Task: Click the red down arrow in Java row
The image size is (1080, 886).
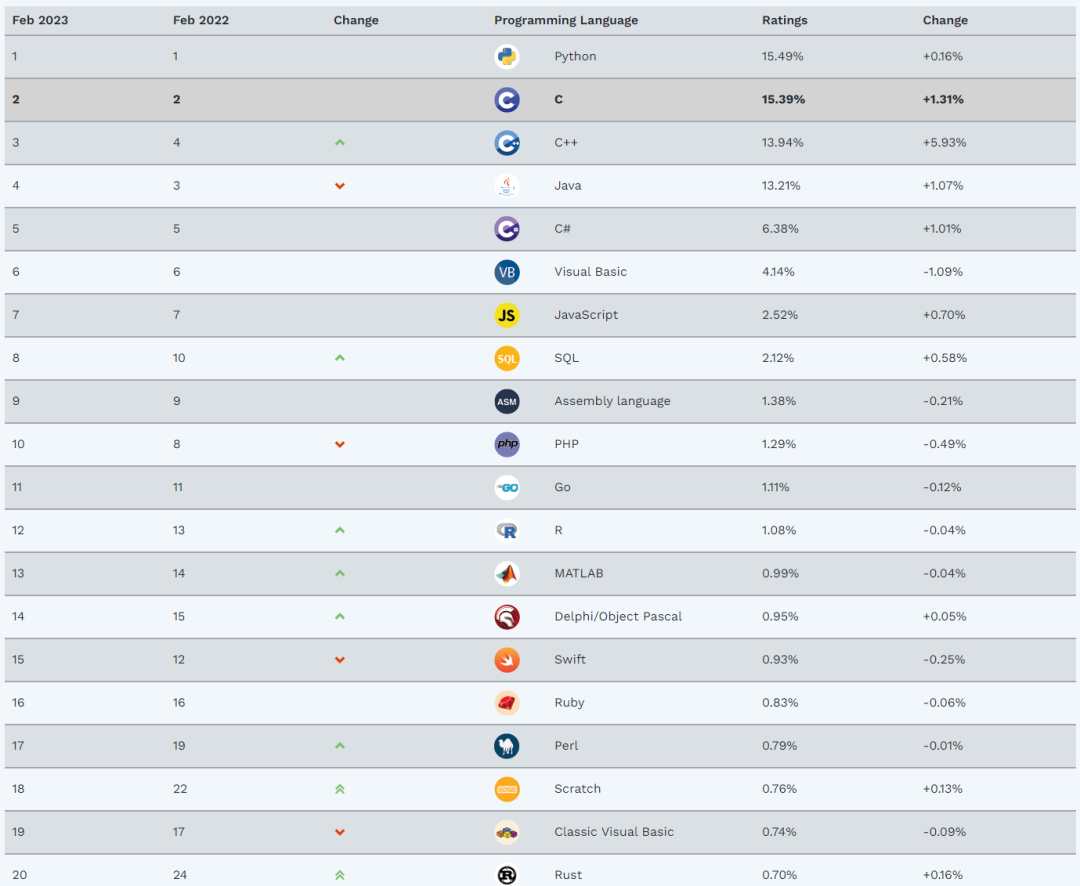Action: pos(340,186)
